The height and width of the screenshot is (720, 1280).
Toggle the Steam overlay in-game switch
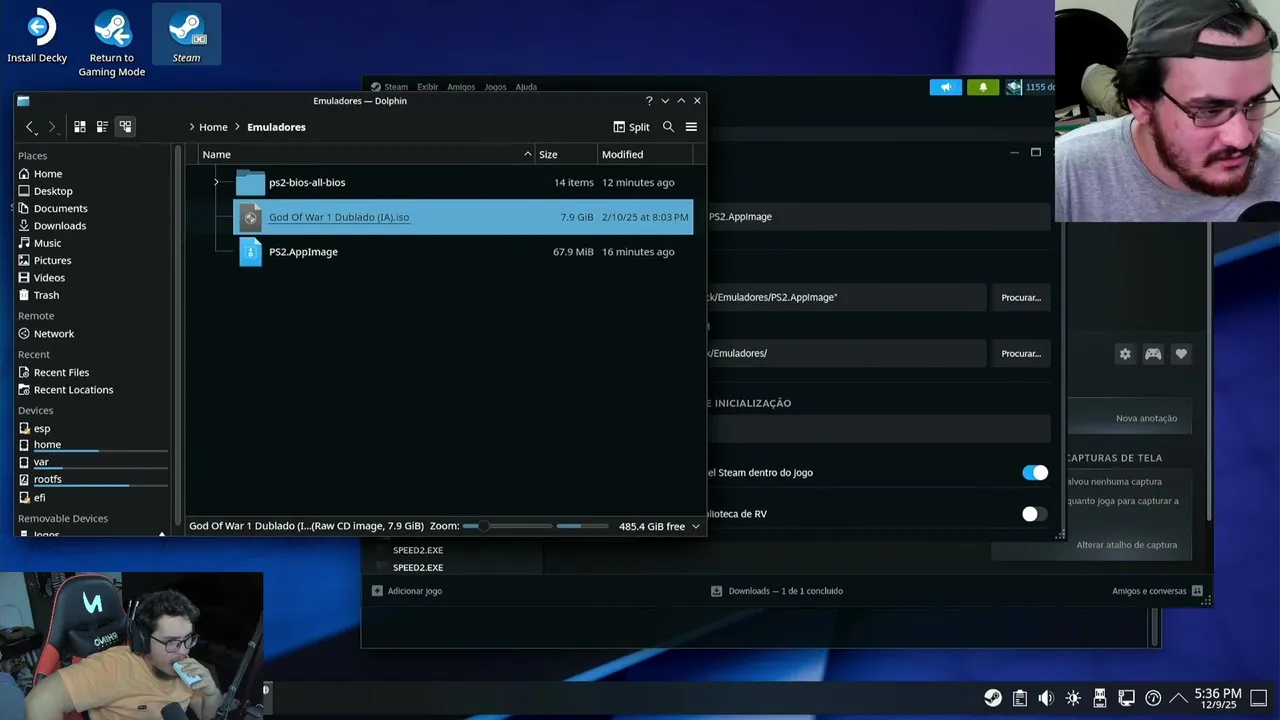point(1035,473)
